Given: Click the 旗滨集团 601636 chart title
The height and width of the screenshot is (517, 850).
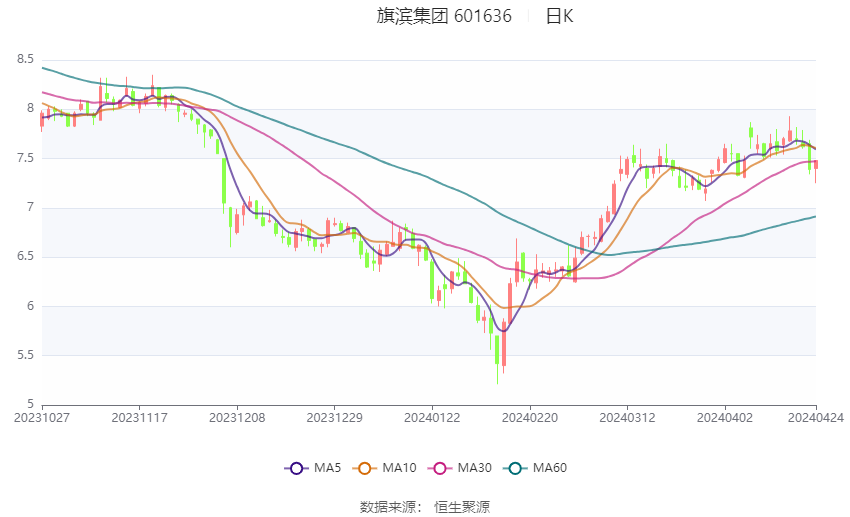Looking at the screenshot, I should click(x=444, y=16).
